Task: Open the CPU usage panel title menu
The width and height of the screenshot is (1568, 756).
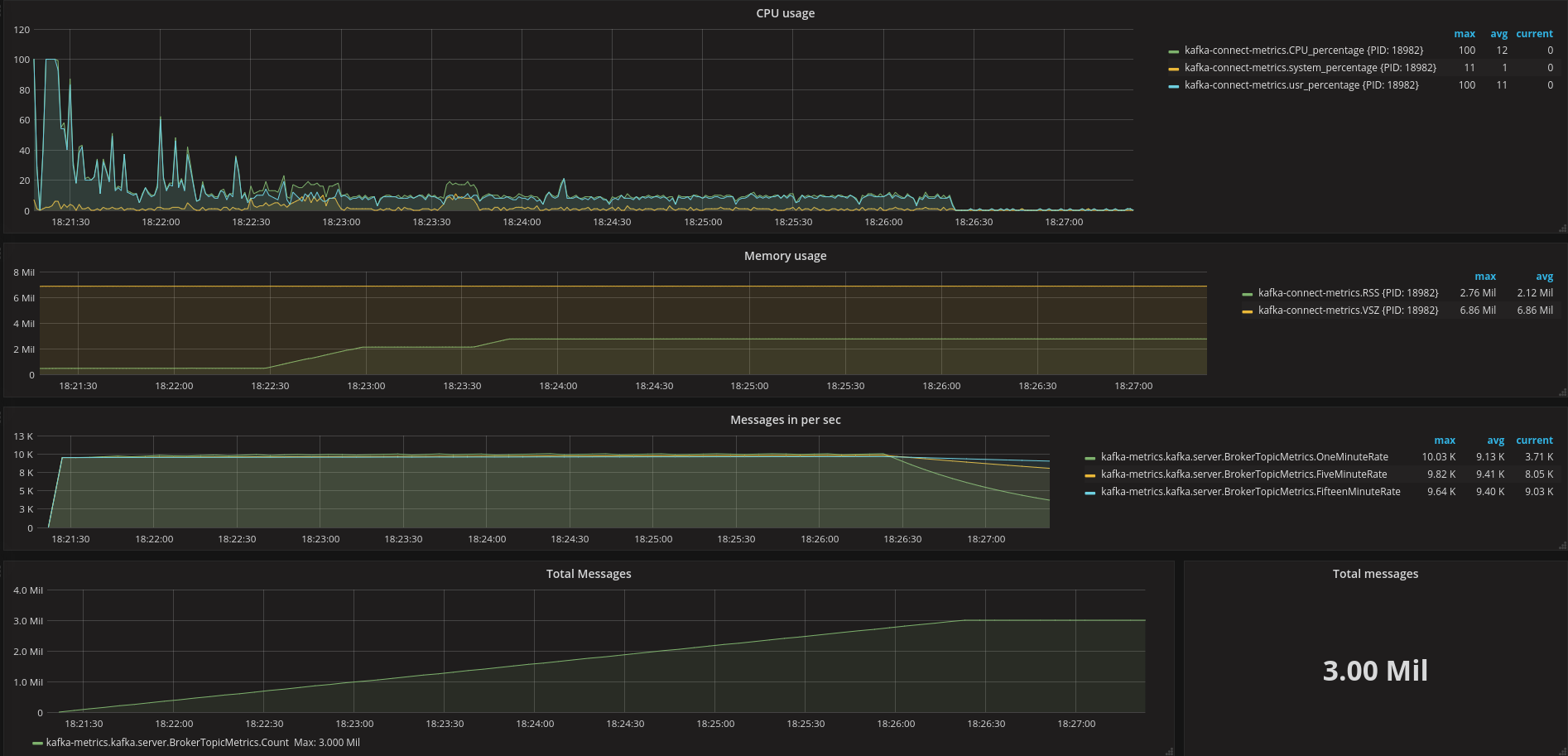Action: pos(785,13)
